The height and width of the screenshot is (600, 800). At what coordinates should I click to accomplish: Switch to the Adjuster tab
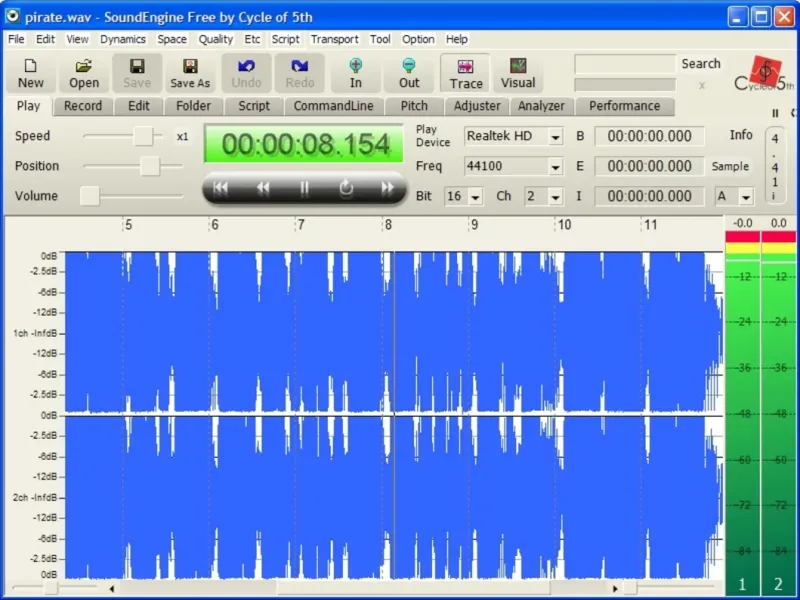(x=477, y=106)
